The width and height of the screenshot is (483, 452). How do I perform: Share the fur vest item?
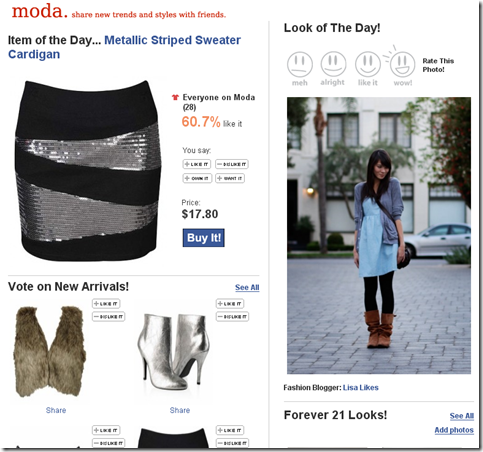coord(56,410)
